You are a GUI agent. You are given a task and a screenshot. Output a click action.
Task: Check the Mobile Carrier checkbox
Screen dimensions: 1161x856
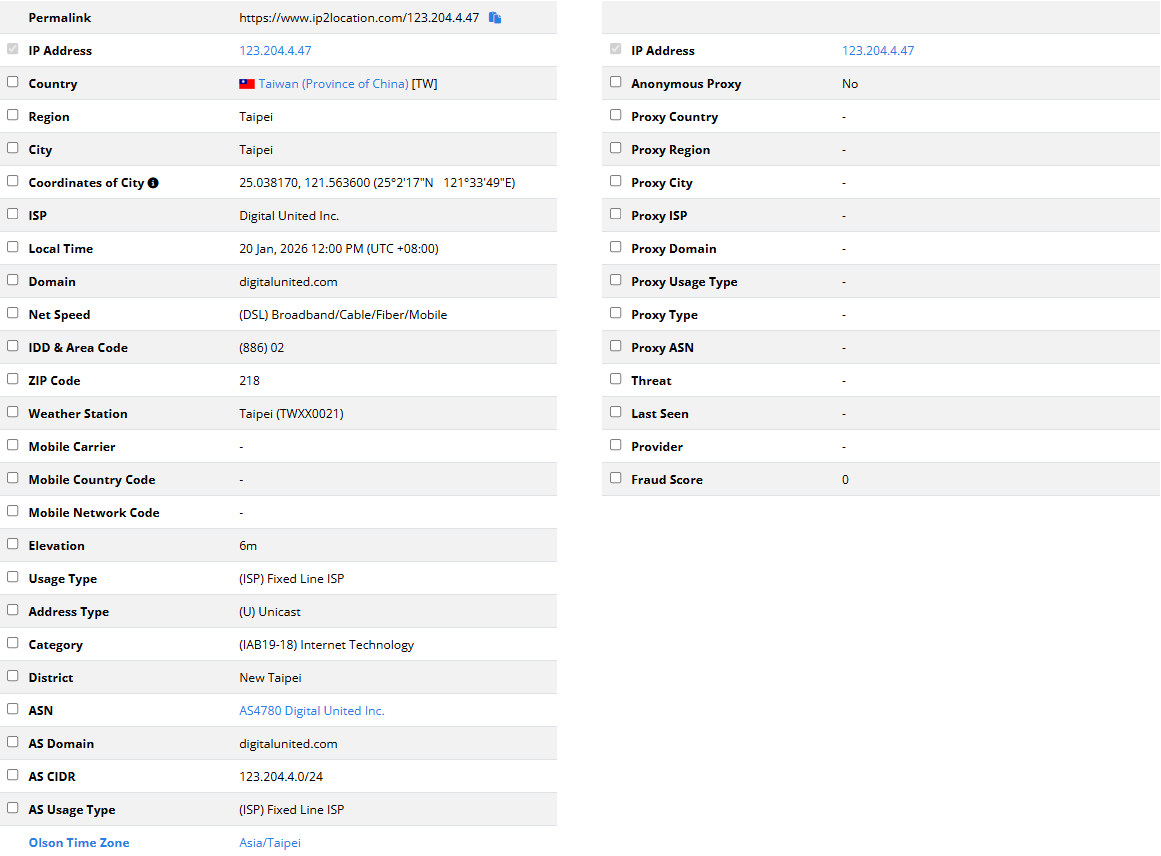point(13,445)
